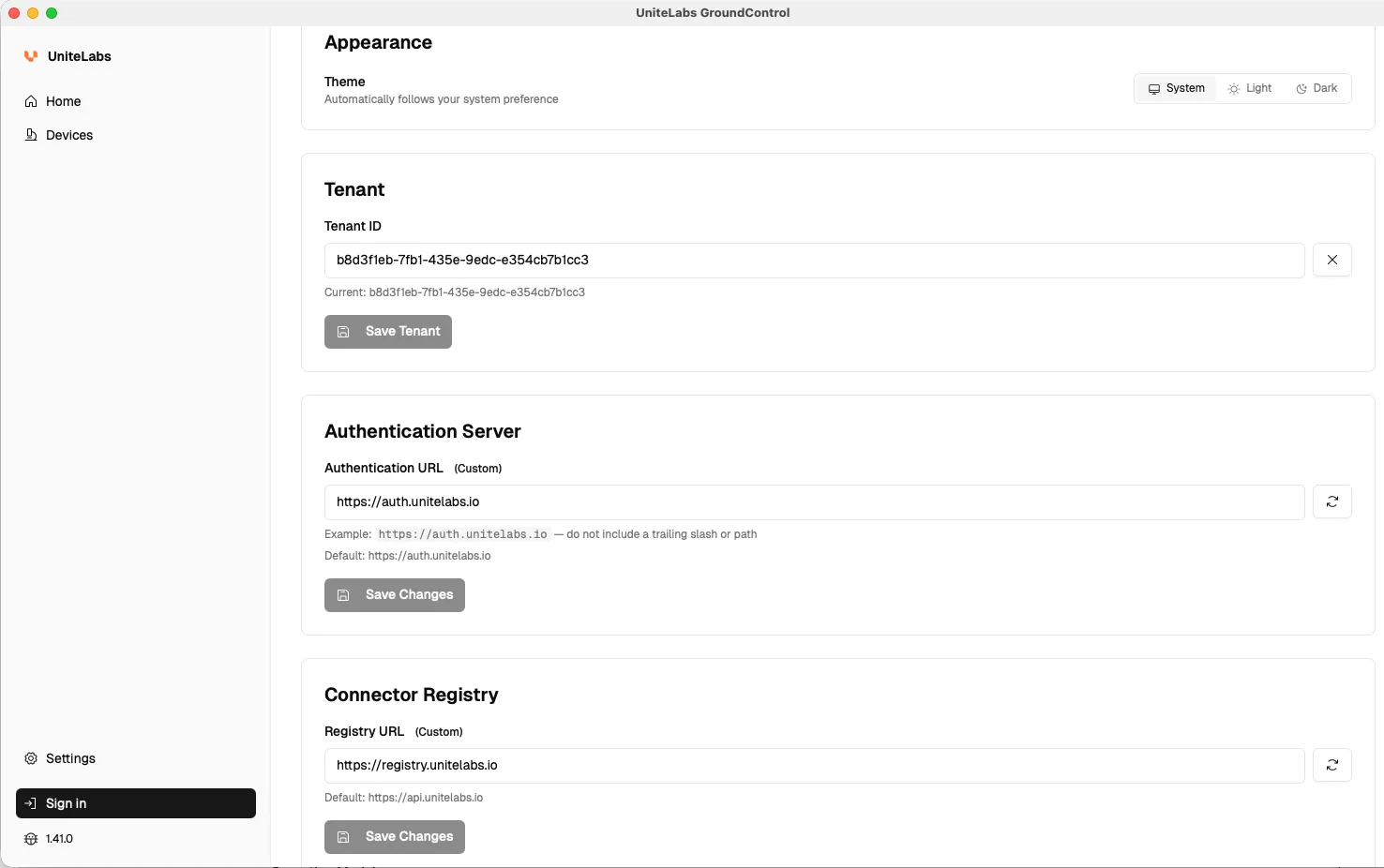Click the Appearance heading
This screenshot has height=868, width=1384.
click(378, 42)
